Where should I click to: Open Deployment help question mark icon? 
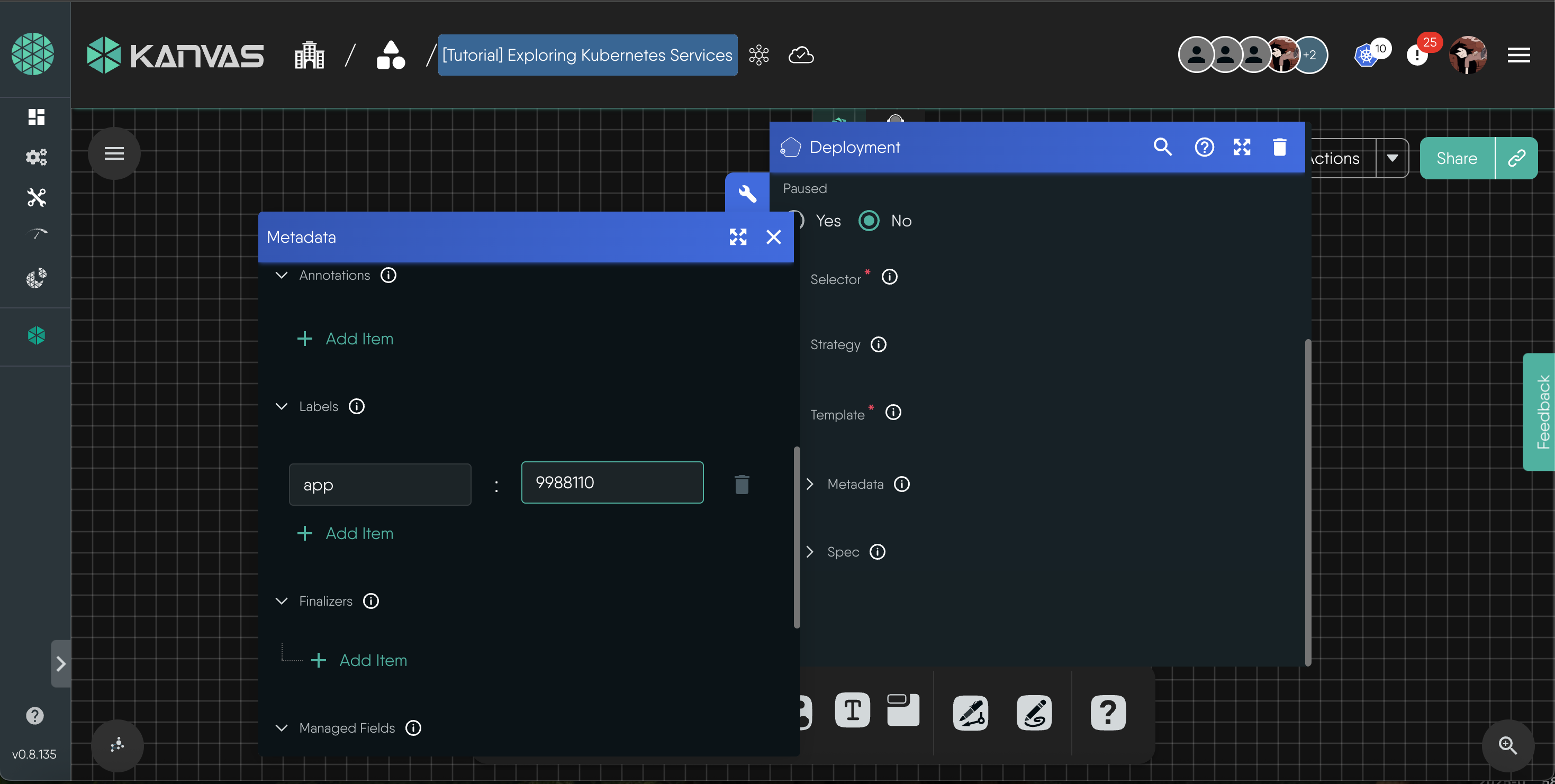(1204, 147)
